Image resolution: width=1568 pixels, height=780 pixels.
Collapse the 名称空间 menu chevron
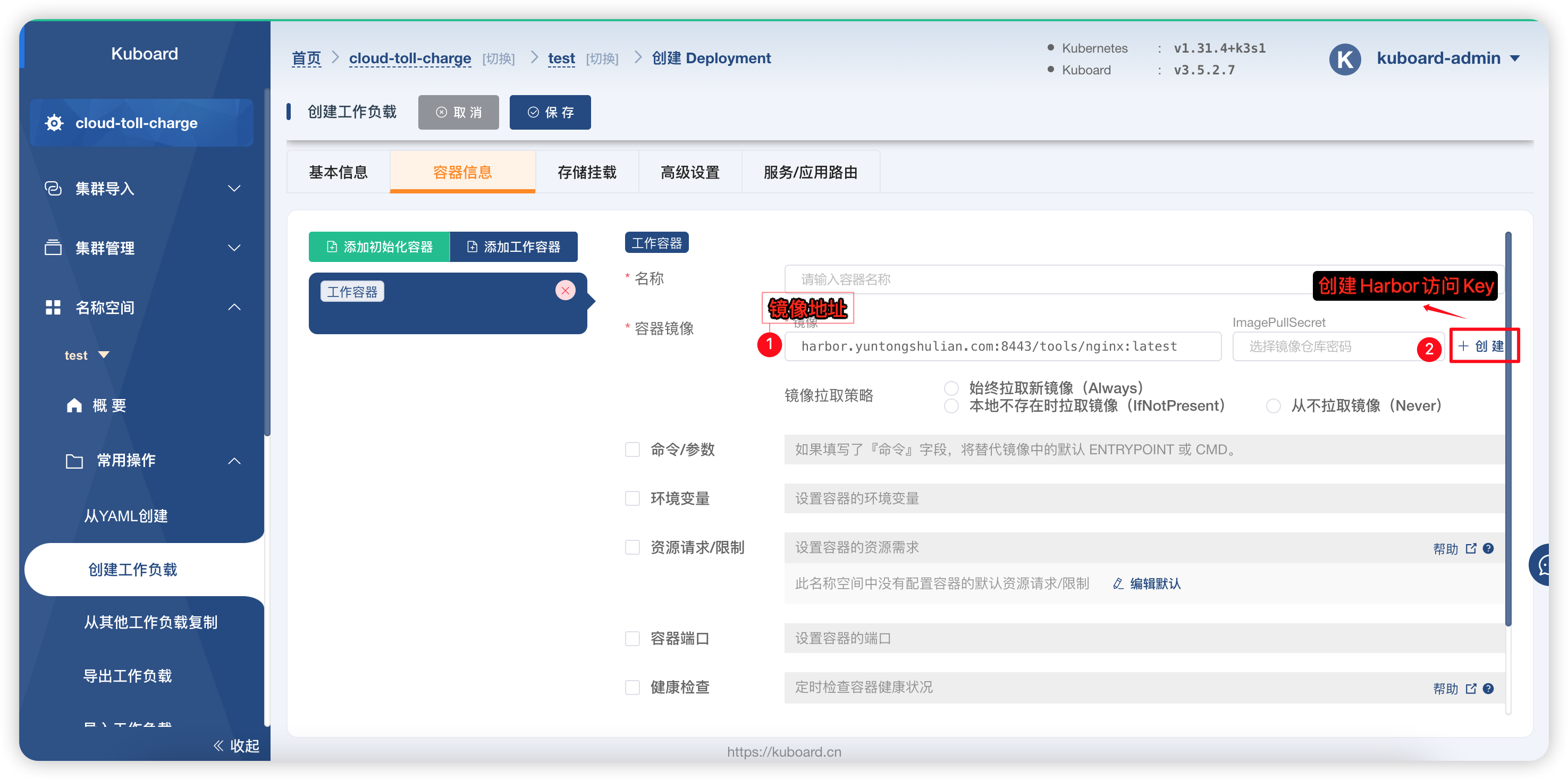point(234,307)
